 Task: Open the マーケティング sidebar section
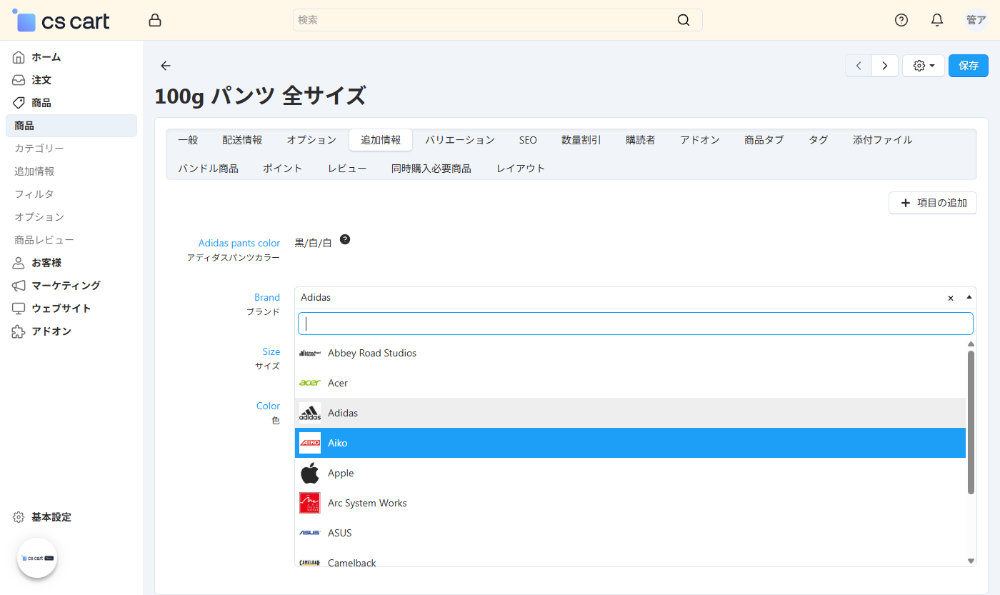click(17, 285)
